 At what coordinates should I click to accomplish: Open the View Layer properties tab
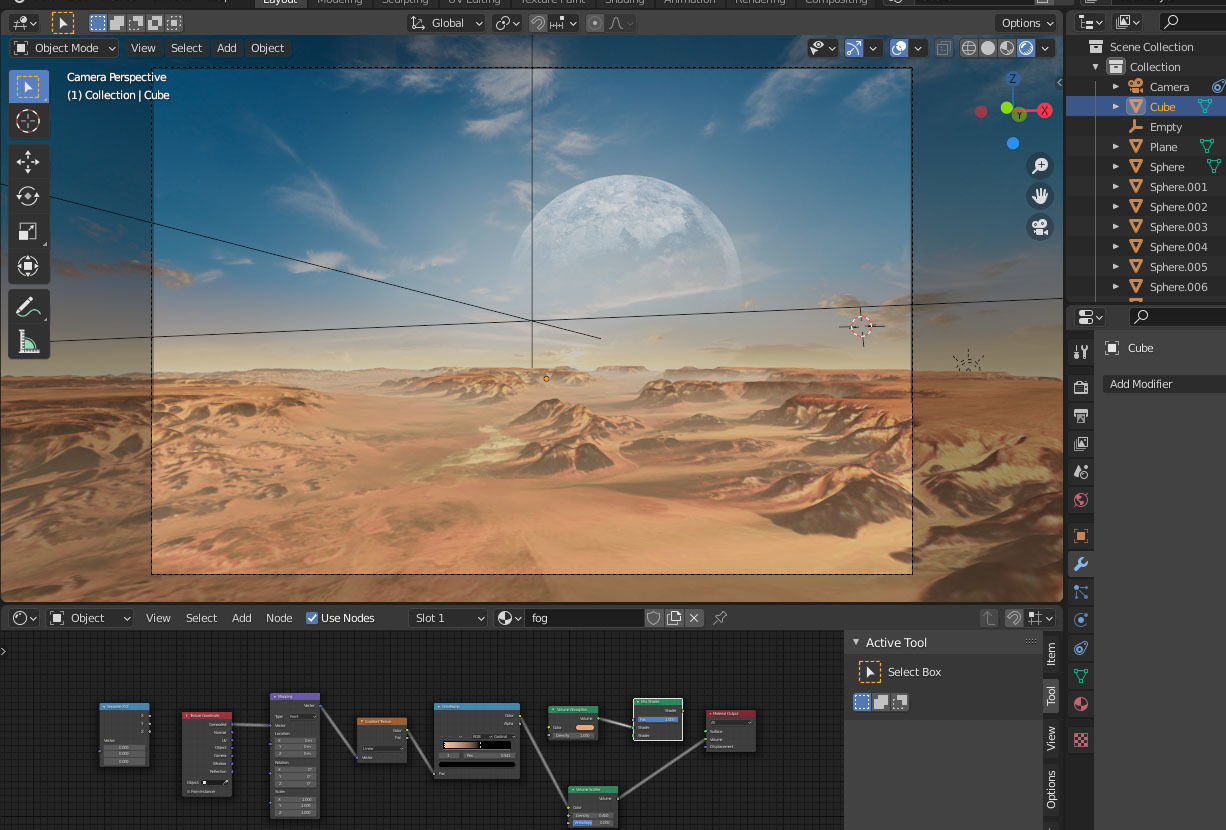(x=1080, y=444)
